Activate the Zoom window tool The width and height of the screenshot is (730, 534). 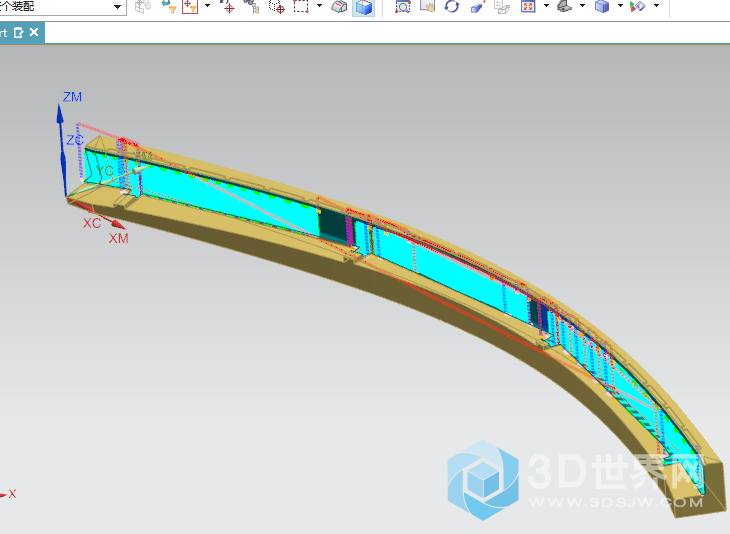pos(403,7)
